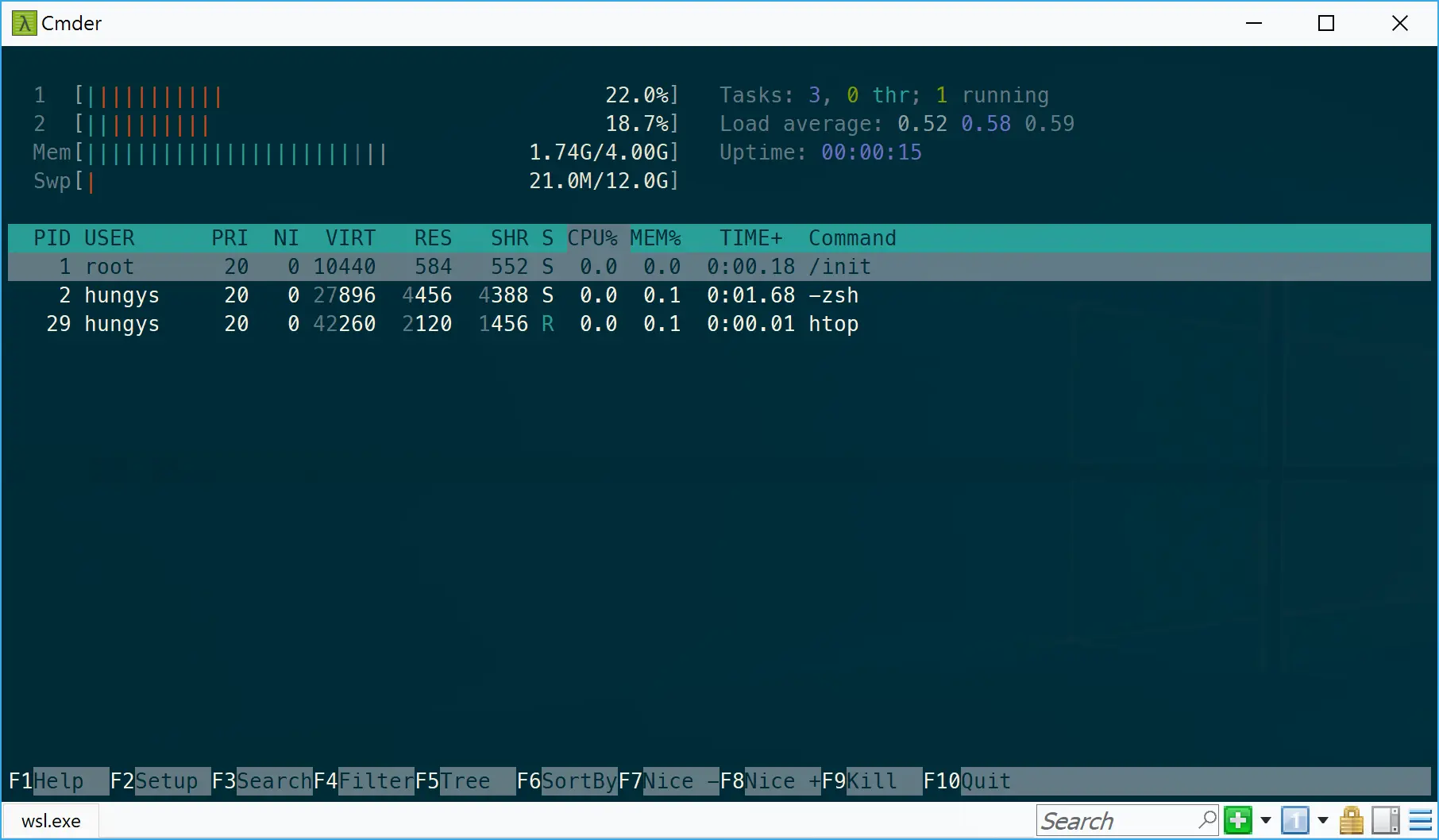Create a new console with the green plus
1439x840 pixels.
tap(1237, 820)
